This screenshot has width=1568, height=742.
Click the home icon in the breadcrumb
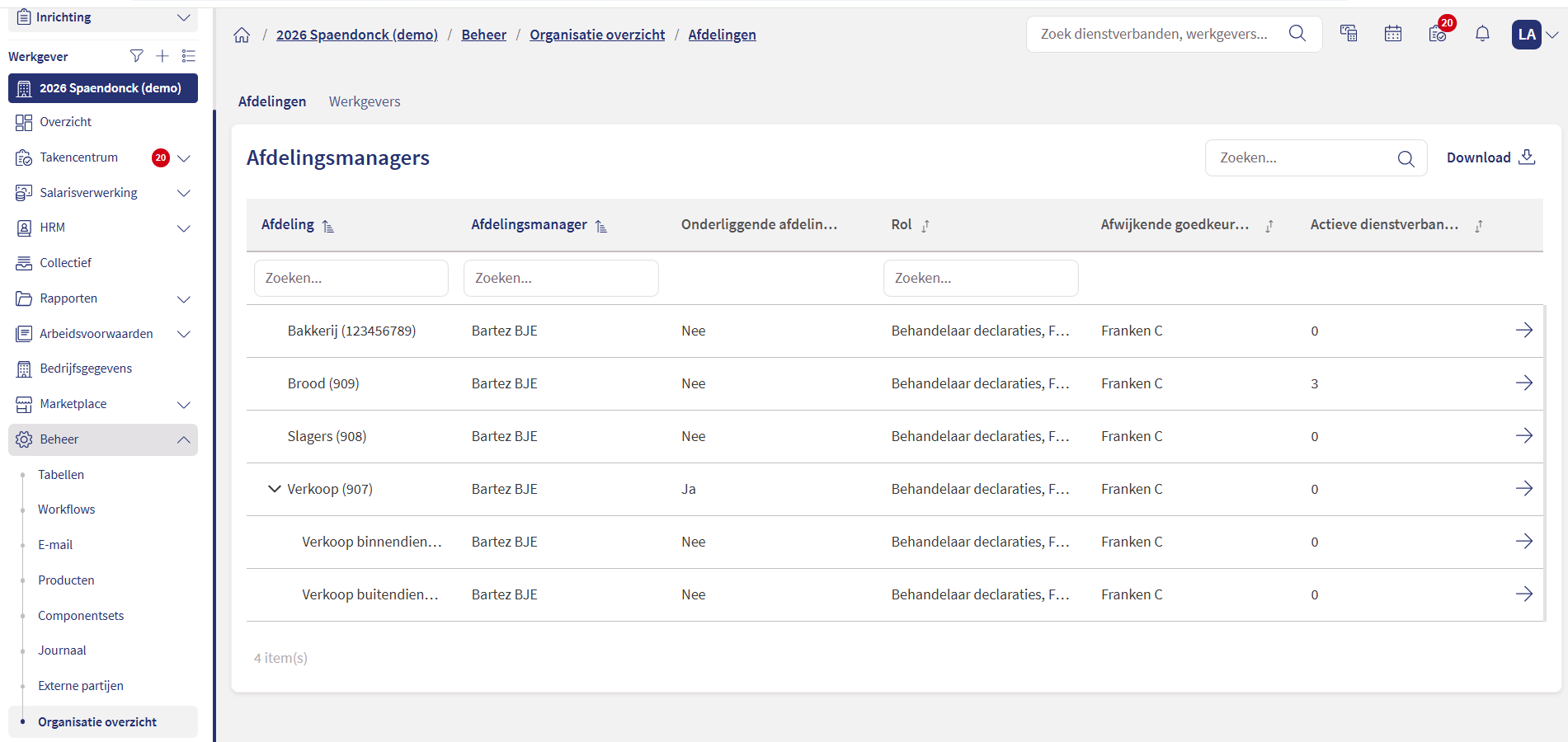coord(242,35)
